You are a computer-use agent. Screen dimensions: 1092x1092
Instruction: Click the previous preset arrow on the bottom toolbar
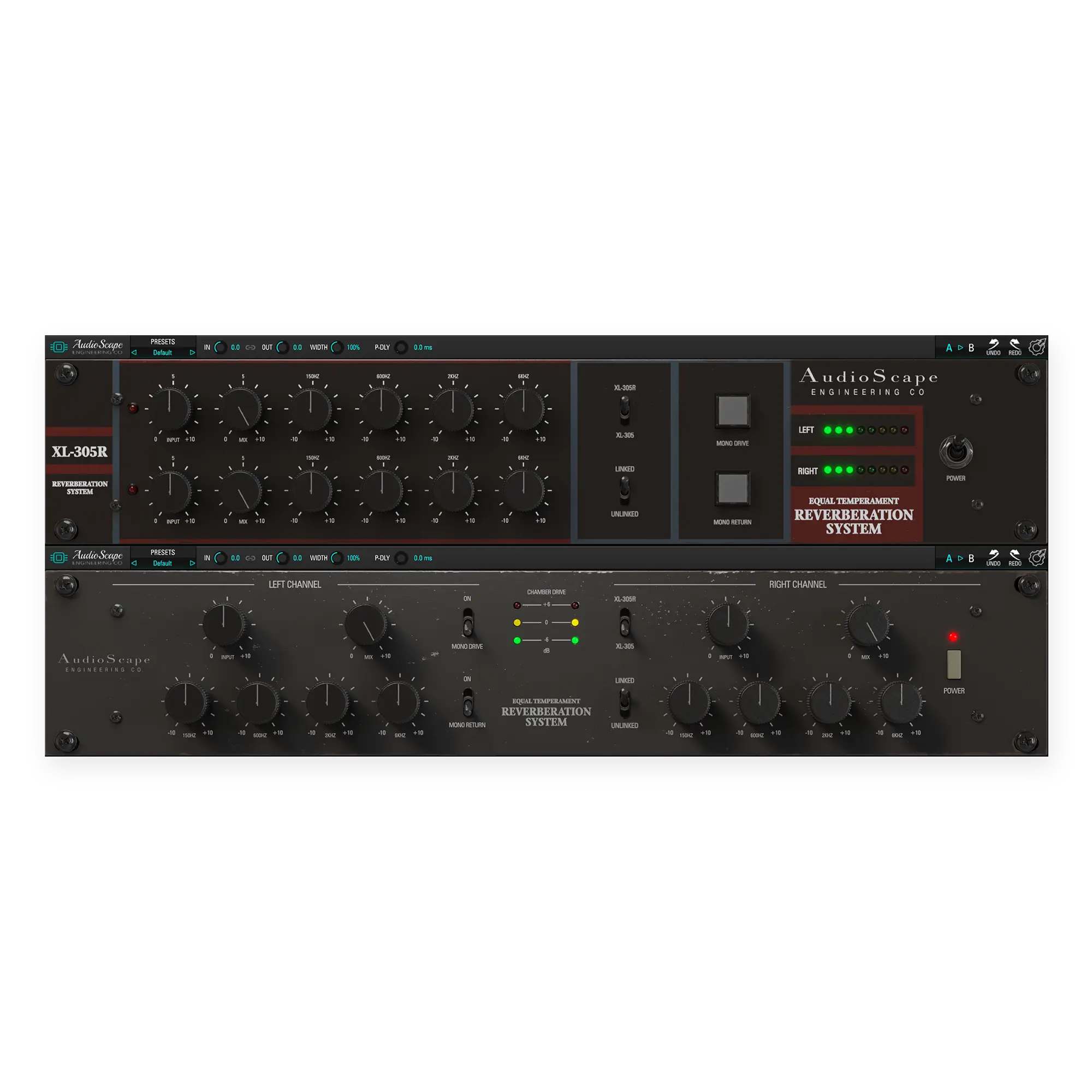click(134, 562)
